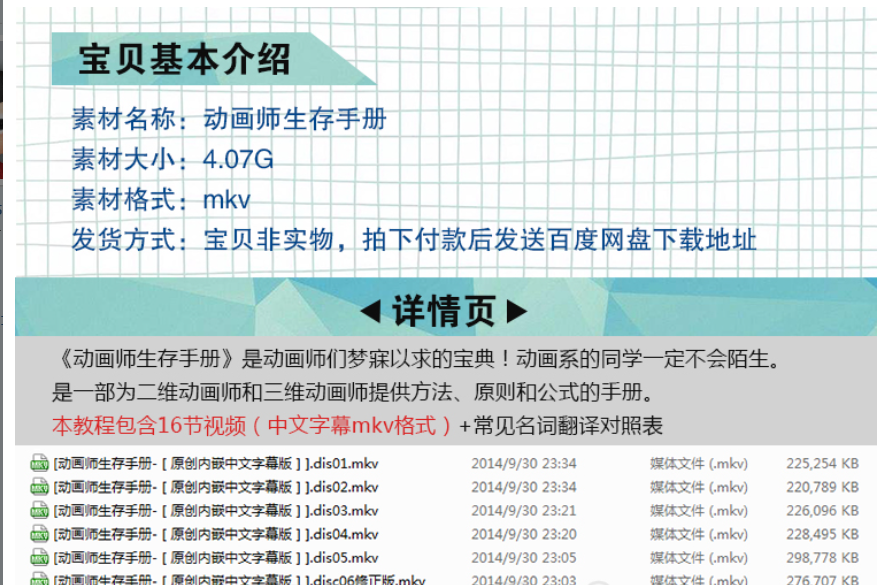This screenshot has width=885, height=585.
Task: Click the MKV icon for dis04.mkv
Action: tap(39, 534)
